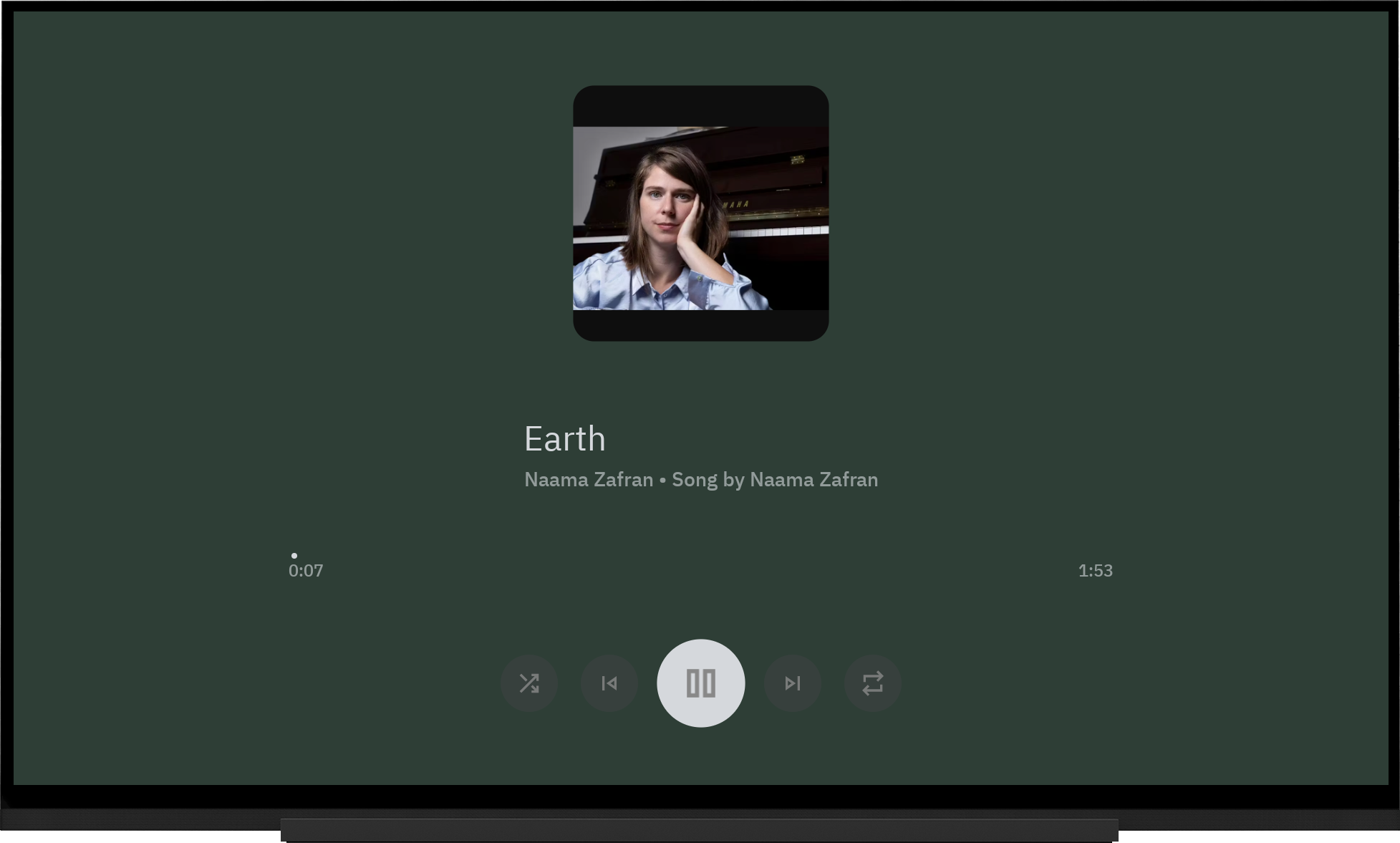Screen dimensions: 1400x843
Task: Click the TV stand base below the screen
Action: coord(699,830)
